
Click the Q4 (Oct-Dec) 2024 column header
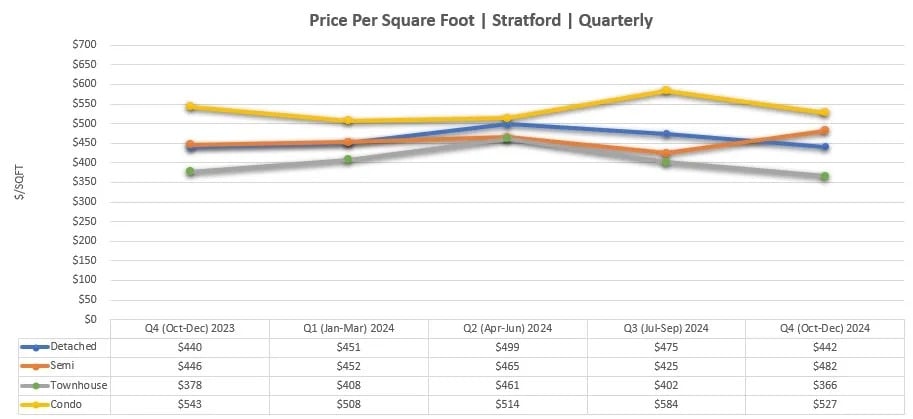[x=824, y=328]
